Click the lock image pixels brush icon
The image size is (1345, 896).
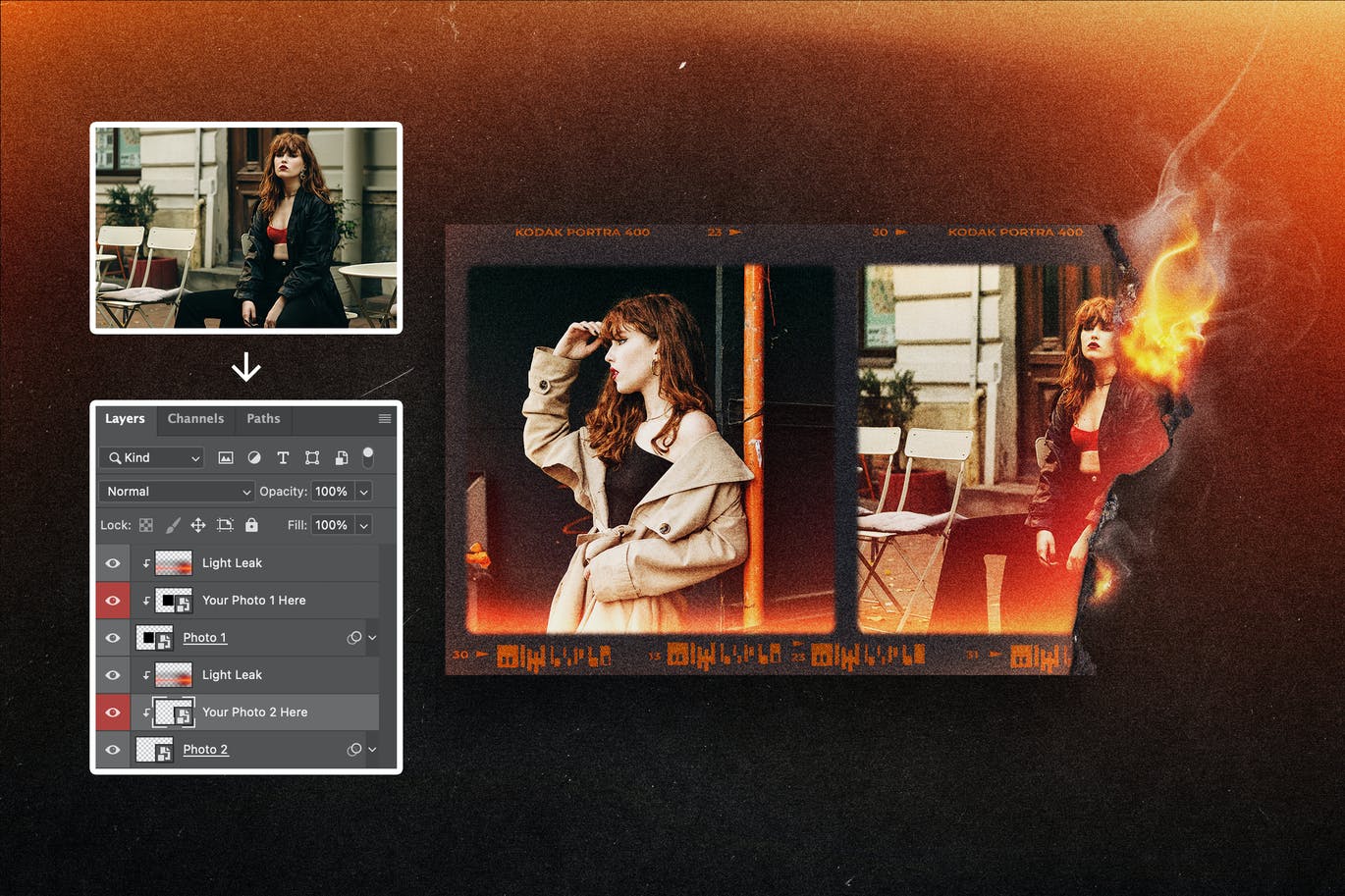173,525
